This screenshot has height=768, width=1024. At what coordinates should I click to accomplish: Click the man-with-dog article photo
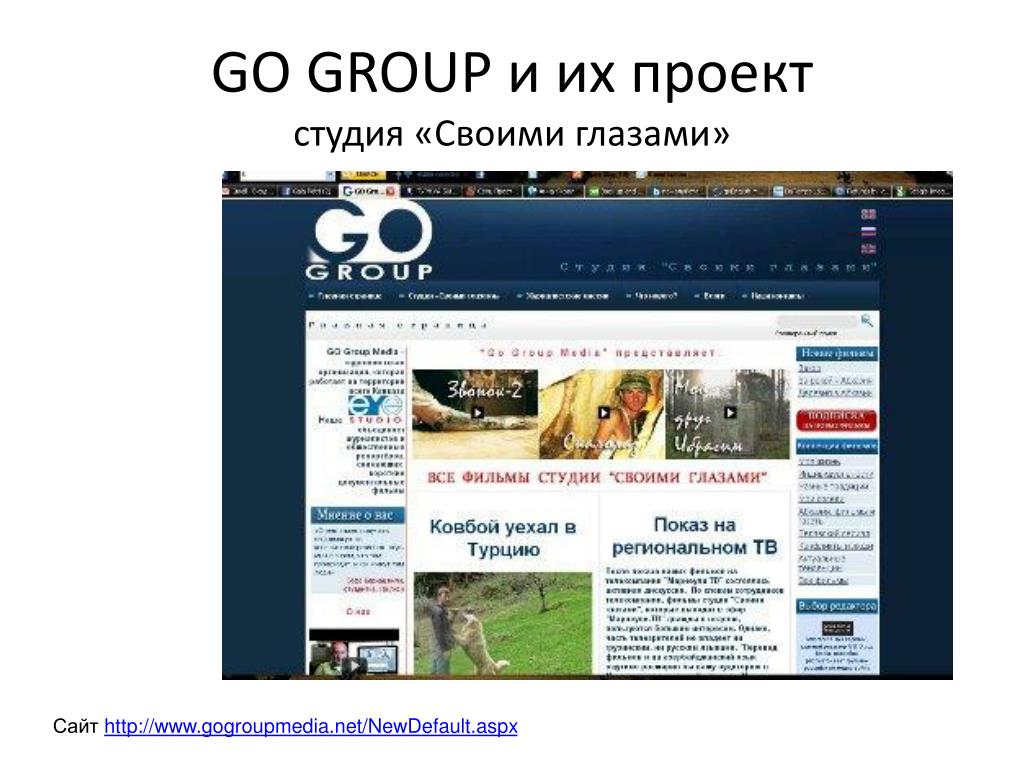pos(503,623)
